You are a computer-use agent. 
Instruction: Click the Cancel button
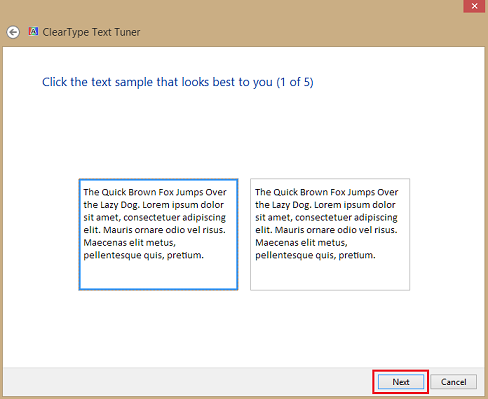coord(453,382)
